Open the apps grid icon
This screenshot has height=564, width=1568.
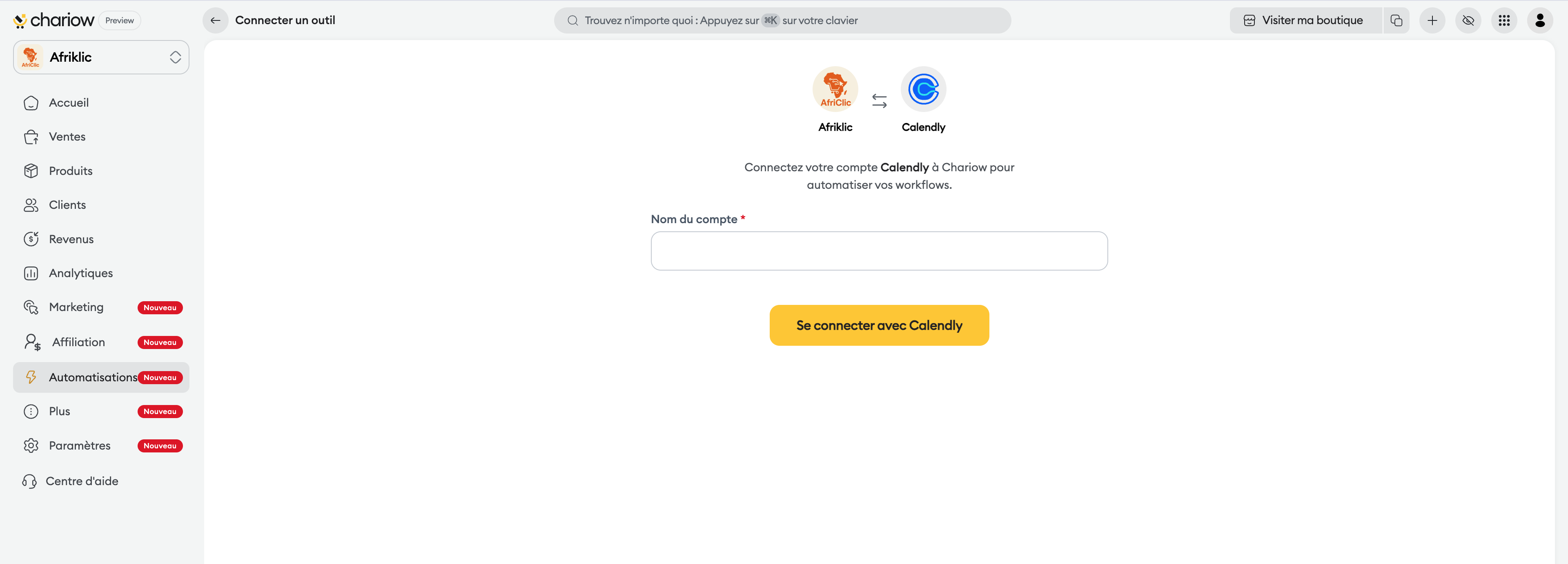click(x=1504, y=20)
